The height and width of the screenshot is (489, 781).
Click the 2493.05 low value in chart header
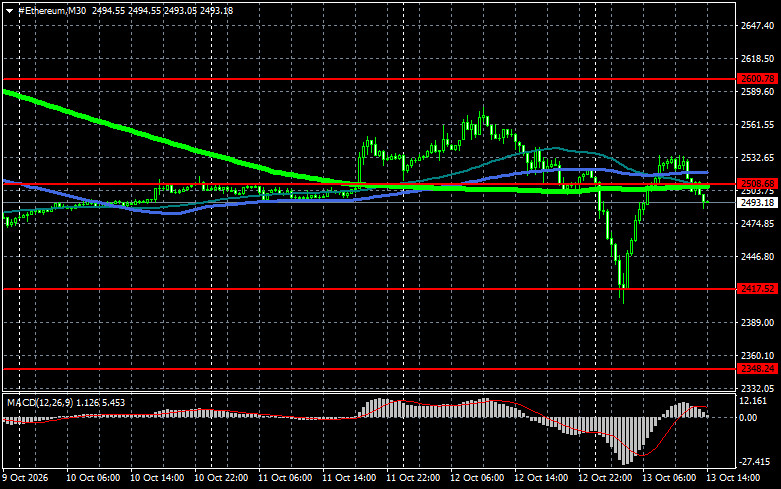pyautogui.click(x=180, y=10)
